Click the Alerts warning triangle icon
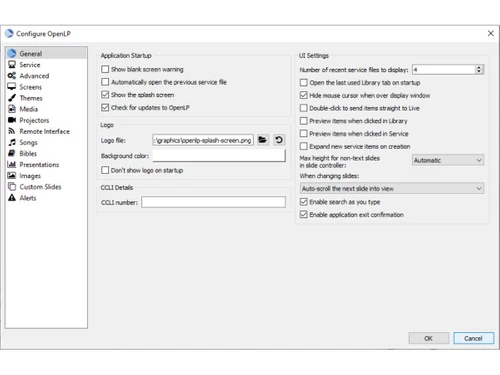Image resolution: width=500 pixels, height=375 pixels. pos(12,198)
